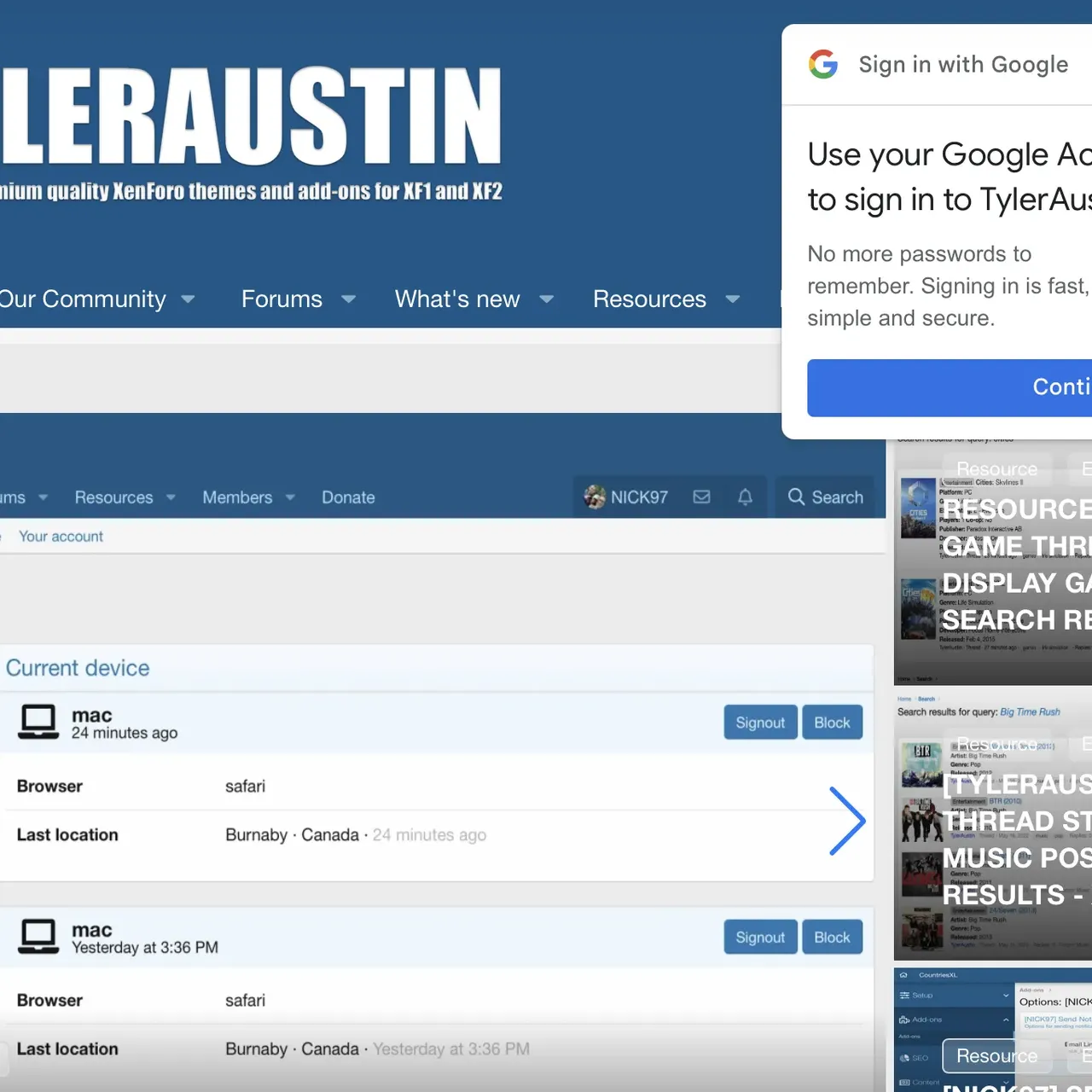1092x1092 pixels.
Task: Expand the current device details with the right arrow
Action: [x=847, y=821]
